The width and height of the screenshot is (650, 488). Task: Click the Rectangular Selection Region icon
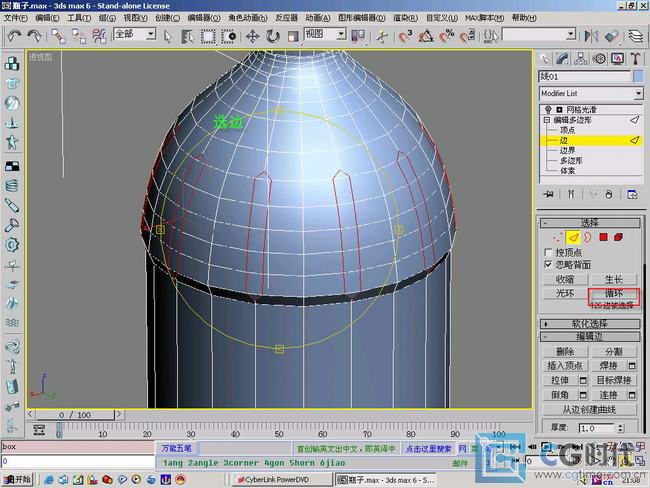(208, 36)
